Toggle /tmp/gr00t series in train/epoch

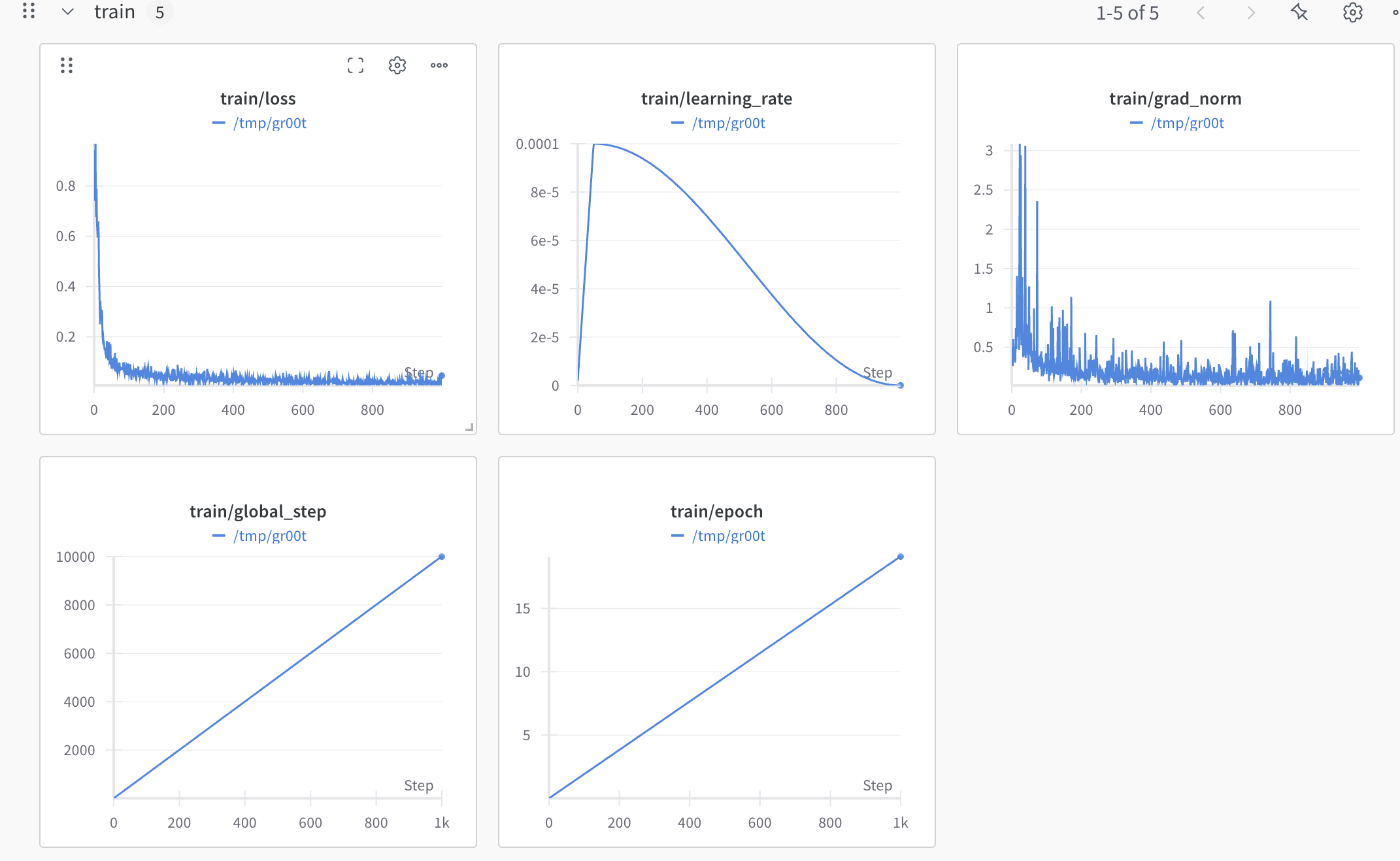click(728, 536)
